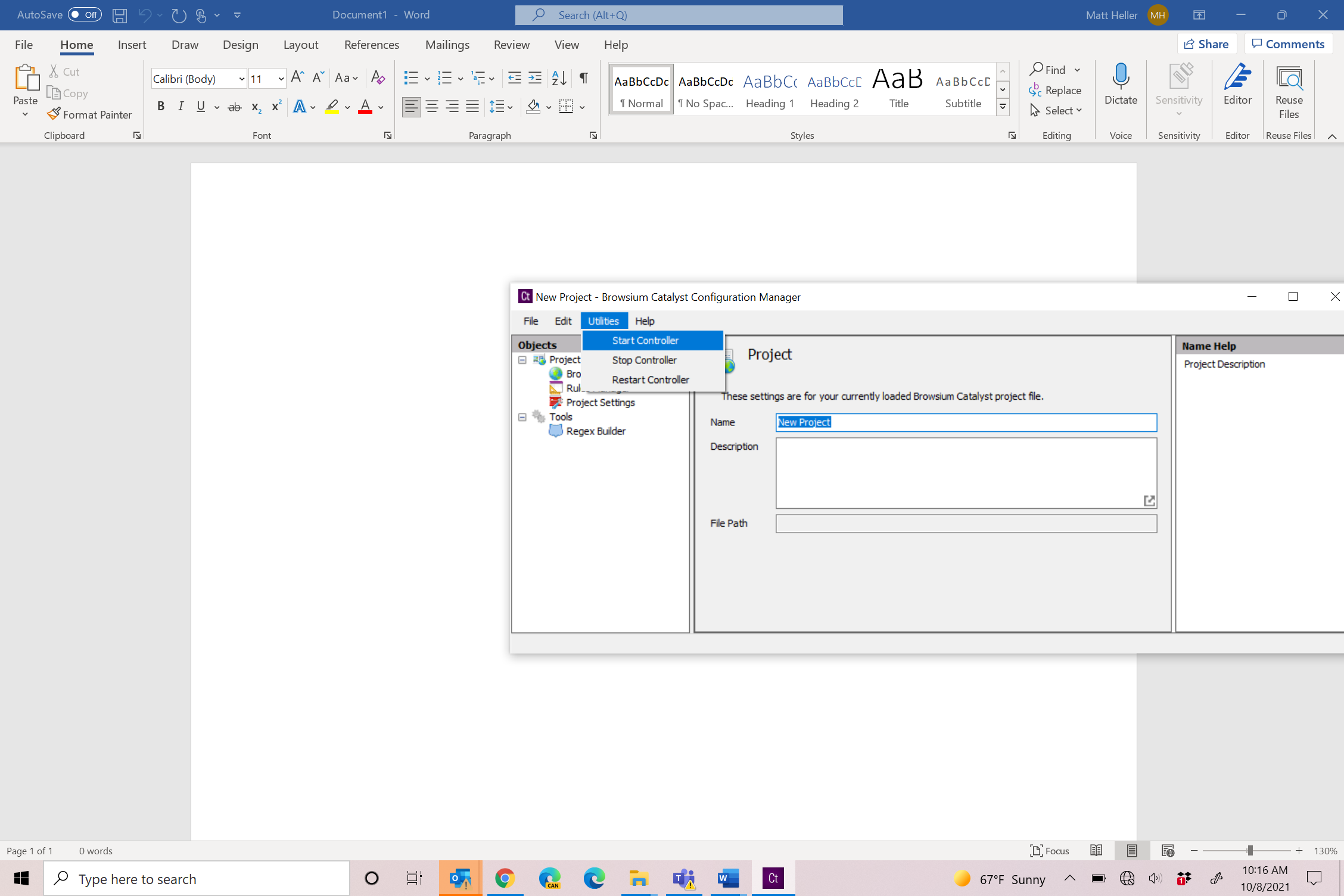
Task: Click the Show/Hide paragraph marks icon
Action: click(584, 77)
